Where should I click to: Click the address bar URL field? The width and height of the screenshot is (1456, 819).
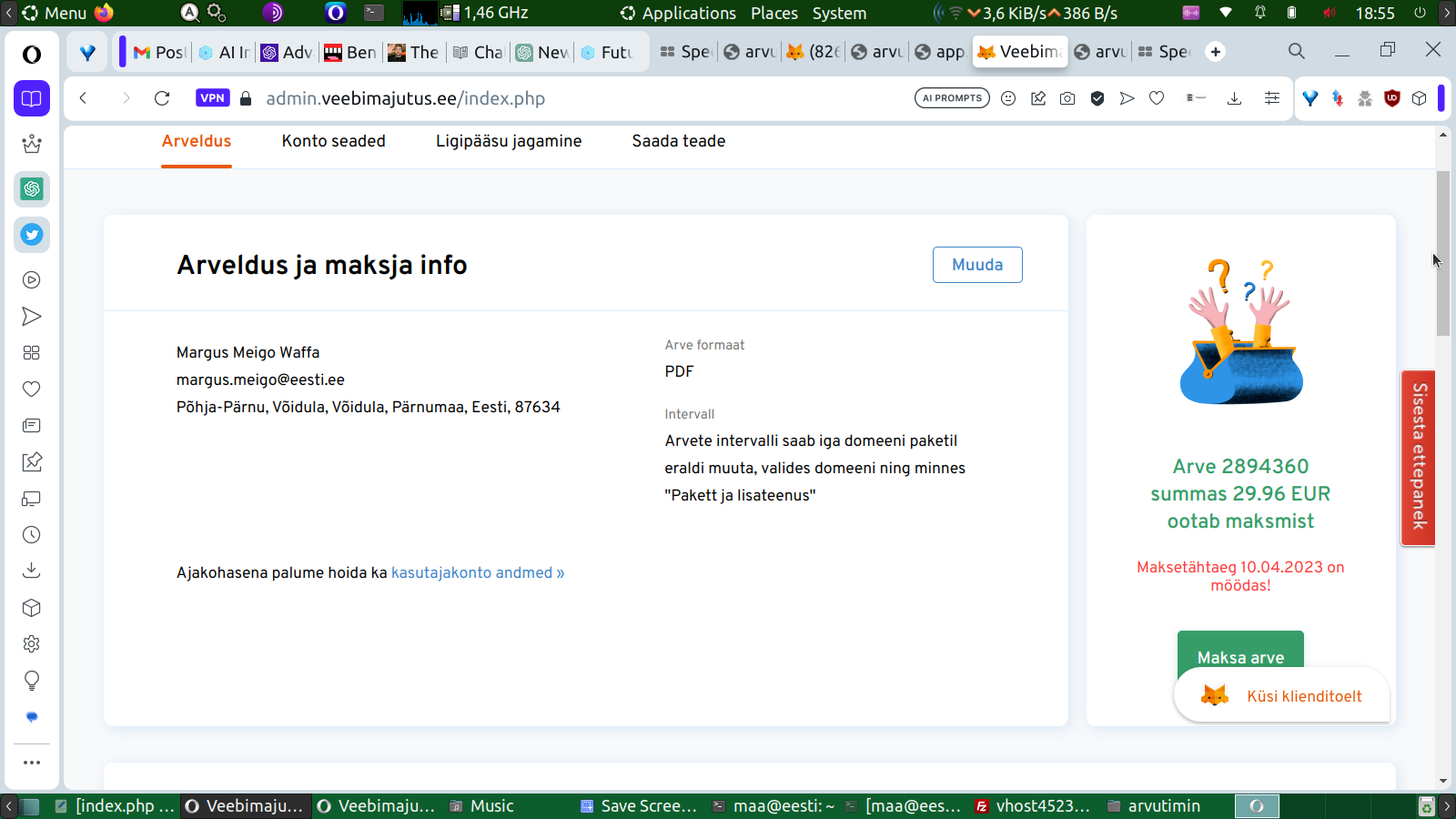tap(582, 98)
